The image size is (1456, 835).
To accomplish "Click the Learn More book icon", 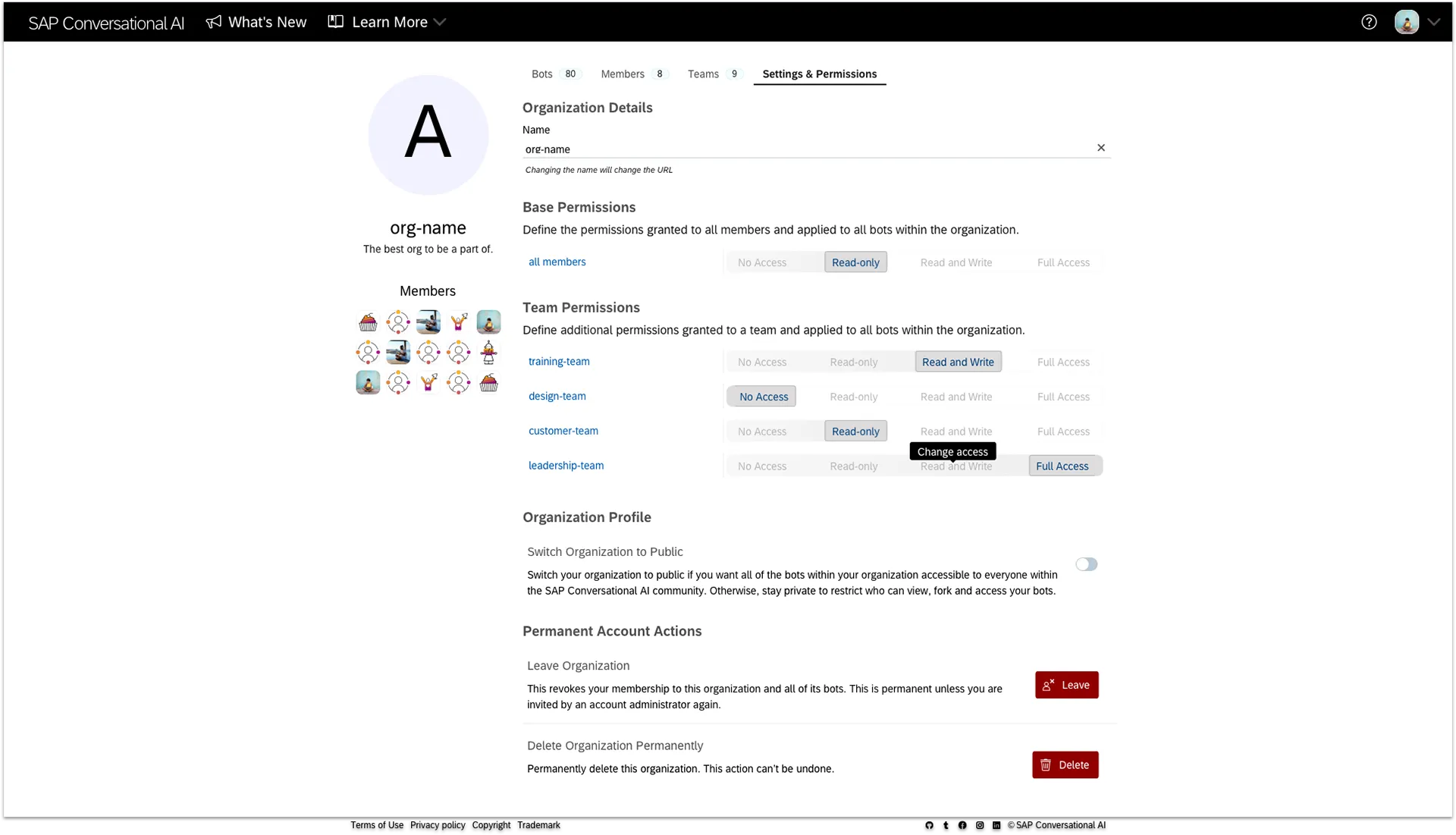I will click(x=335, y=22).
